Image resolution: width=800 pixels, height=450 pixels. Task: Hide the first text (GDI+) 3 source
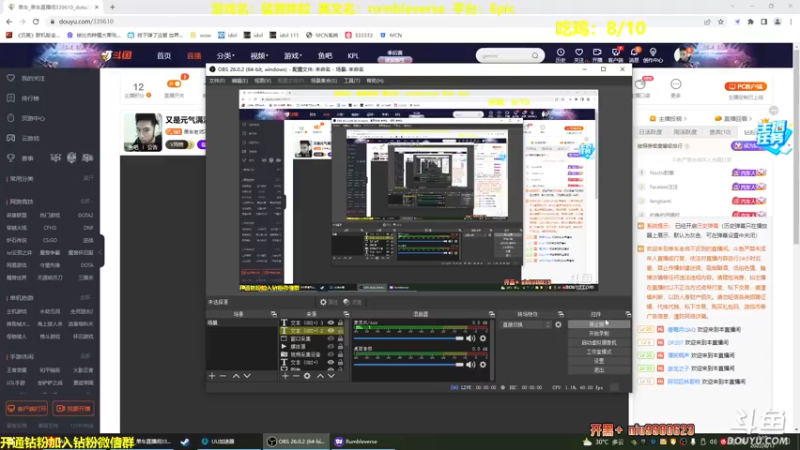tap(331, 322)
